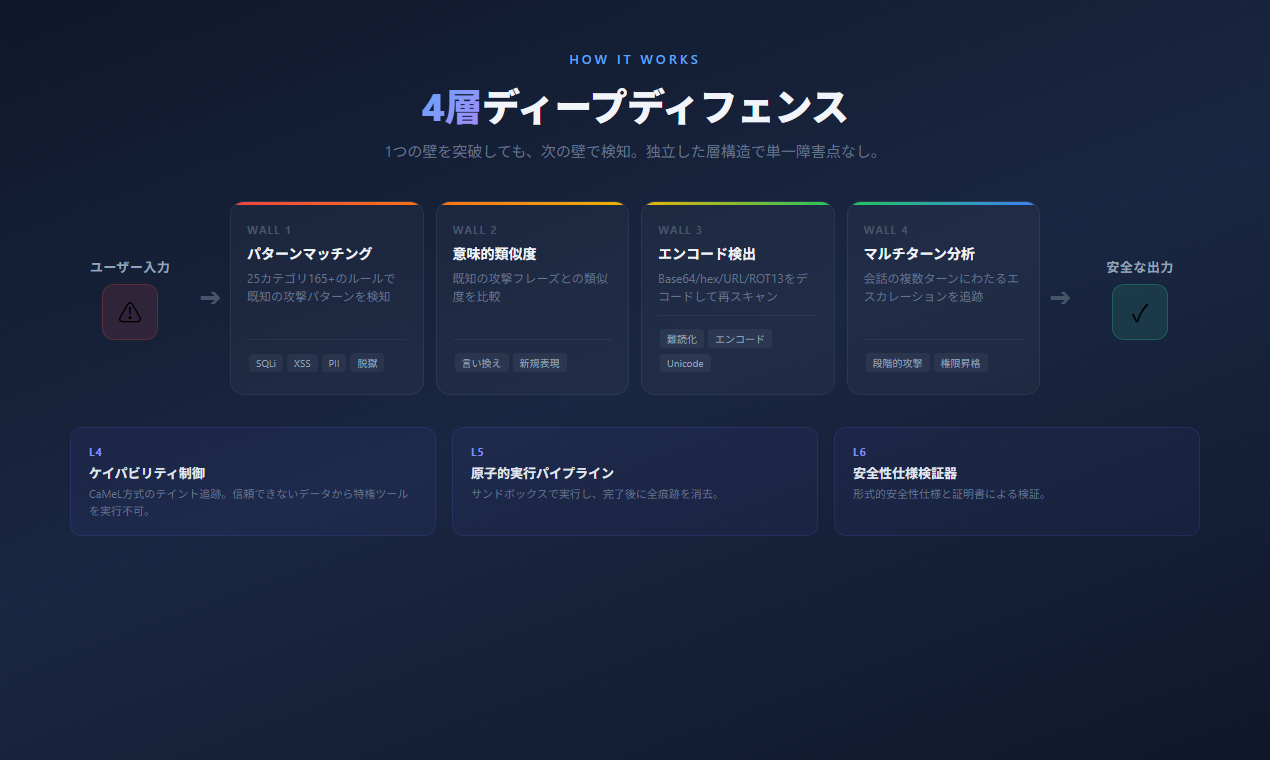Click the 段階的攻撃 tag in Wall 4
The image size is (1270, 760).
[x=898, y=363]
